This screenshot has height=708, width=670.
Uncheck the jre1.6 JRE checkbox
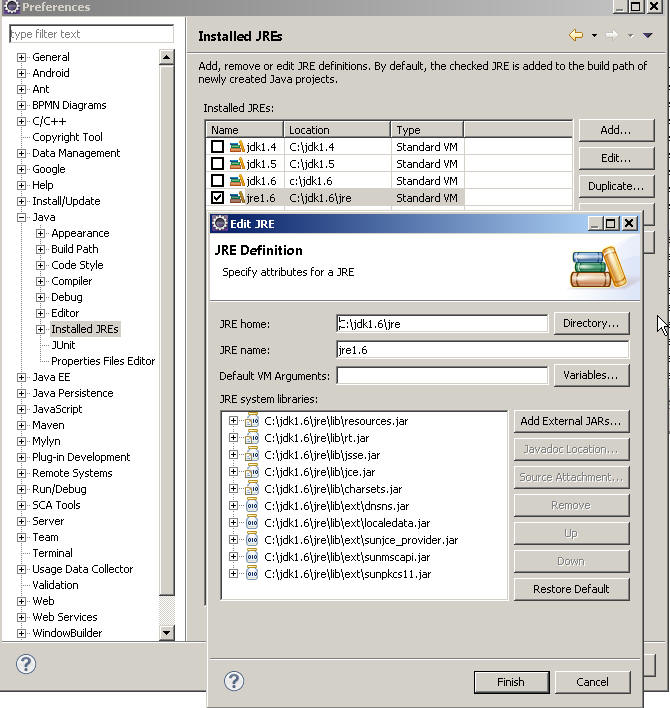pos(218,198)
